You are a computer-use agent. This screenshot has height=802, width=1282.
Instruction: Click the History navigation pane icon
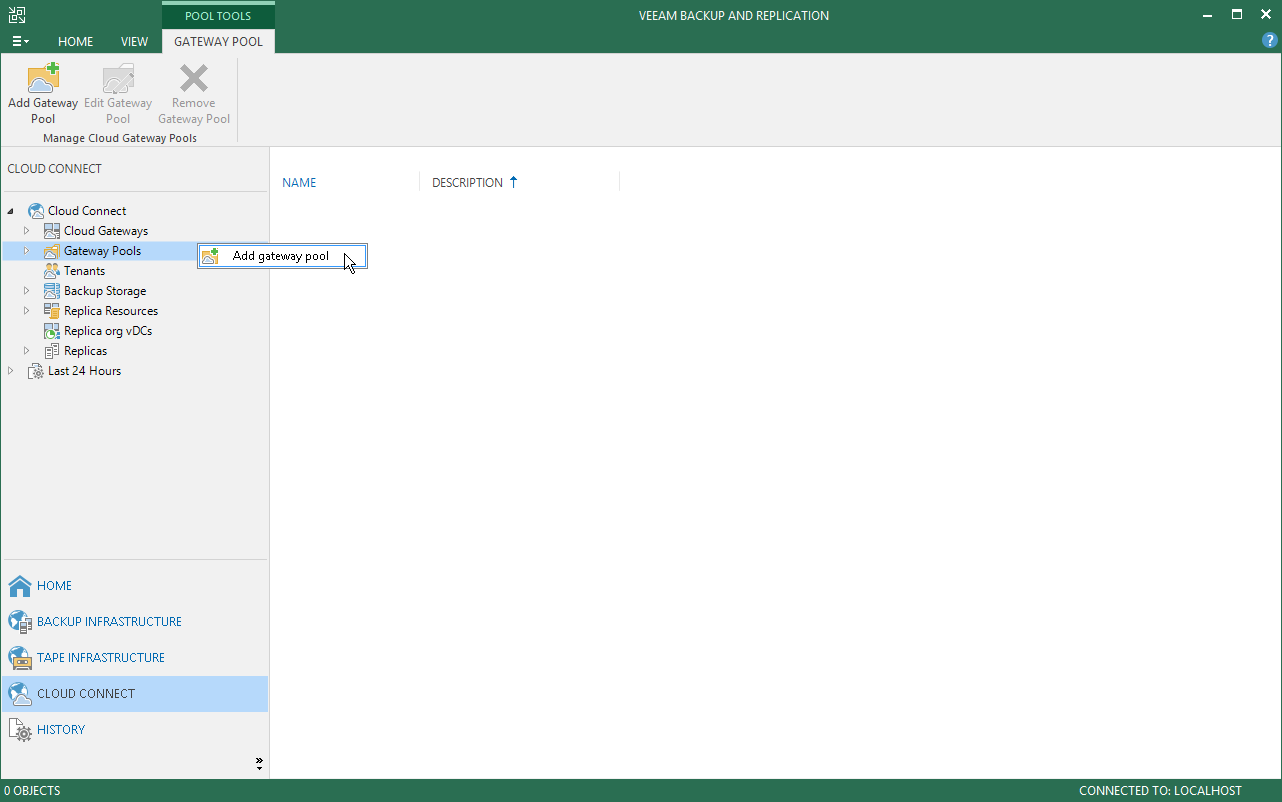pos(20,730)
